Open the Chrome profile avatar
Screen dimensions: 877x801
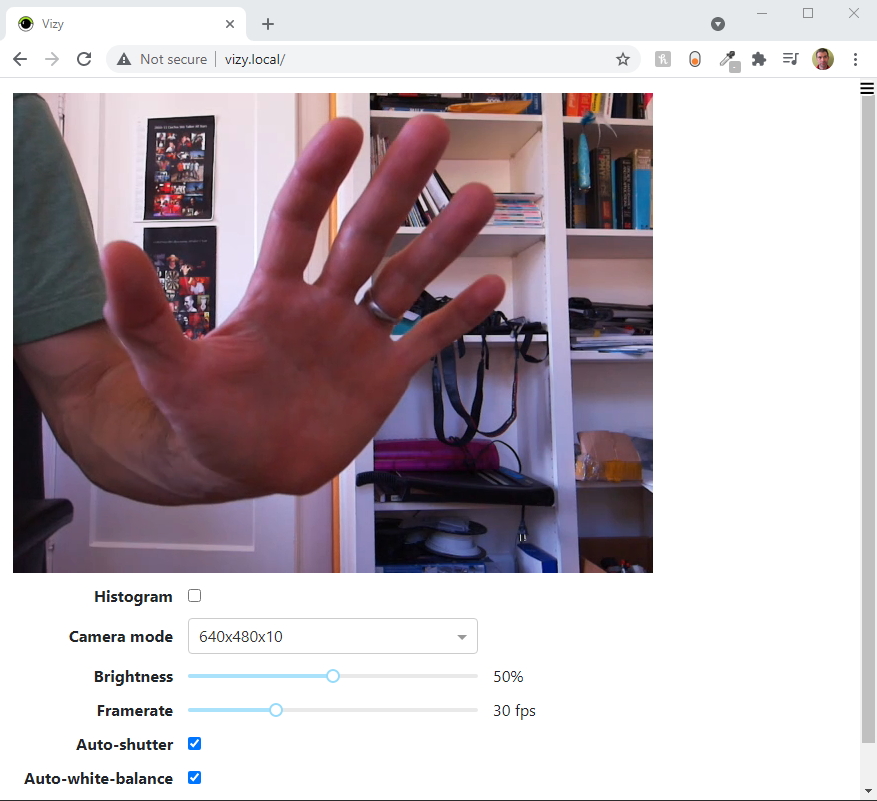[x=823, y=59]
